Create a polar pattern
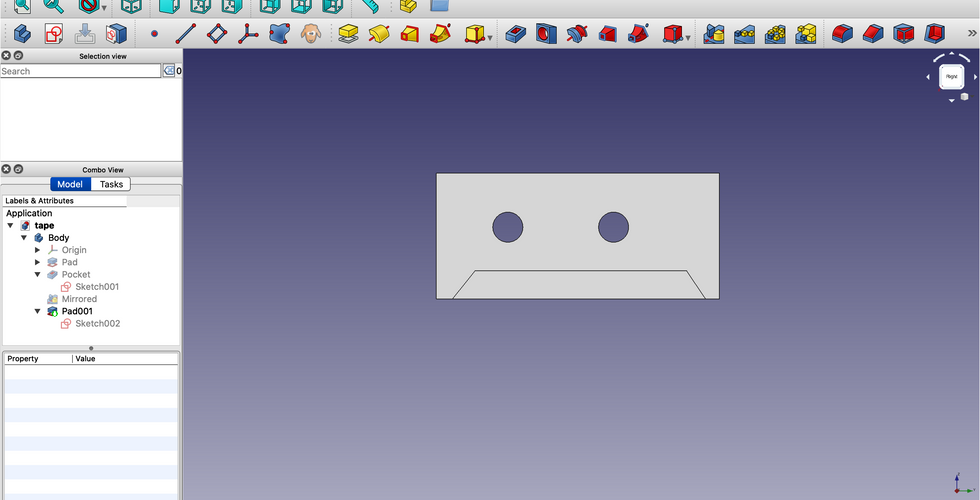Viewport: 980px width, 500px height. (775, 33)
